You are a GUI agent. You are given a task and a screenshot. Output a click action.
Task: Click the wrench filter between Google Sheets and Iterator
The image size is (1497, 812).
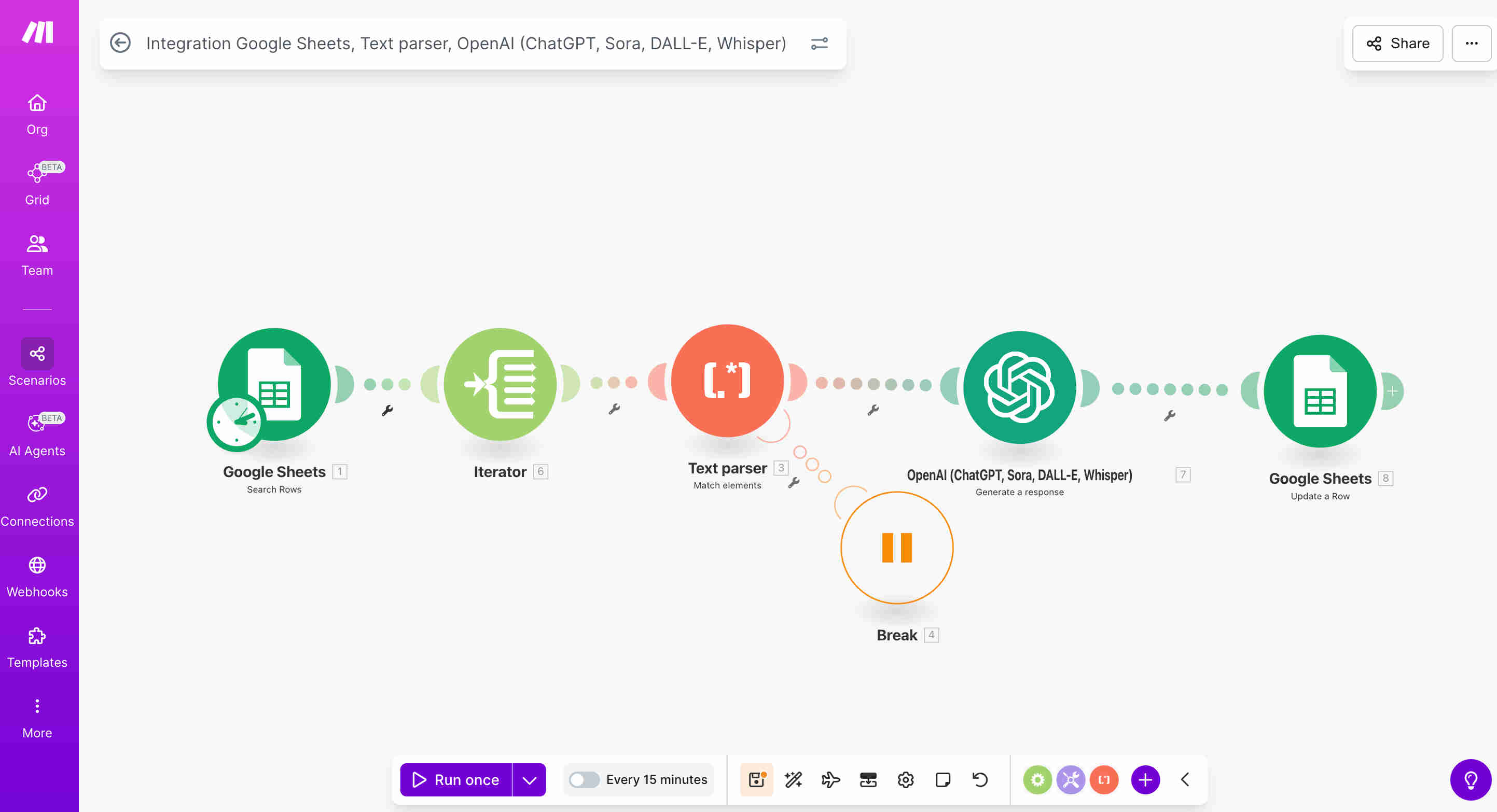pos(387,411)
